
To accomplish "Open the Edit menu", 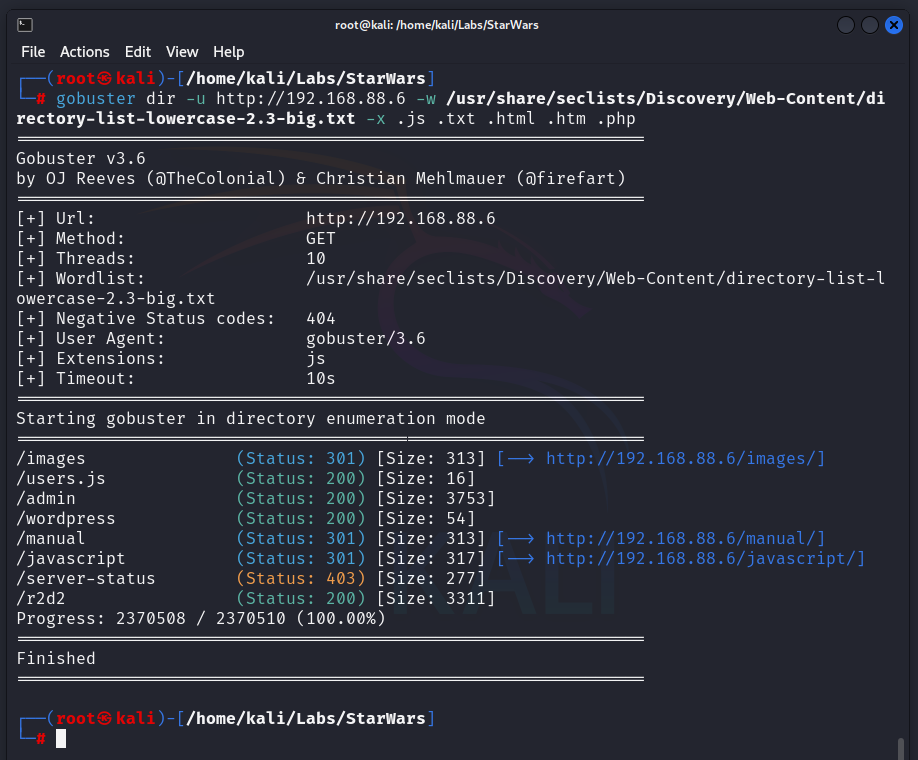I will click(138, 52).
